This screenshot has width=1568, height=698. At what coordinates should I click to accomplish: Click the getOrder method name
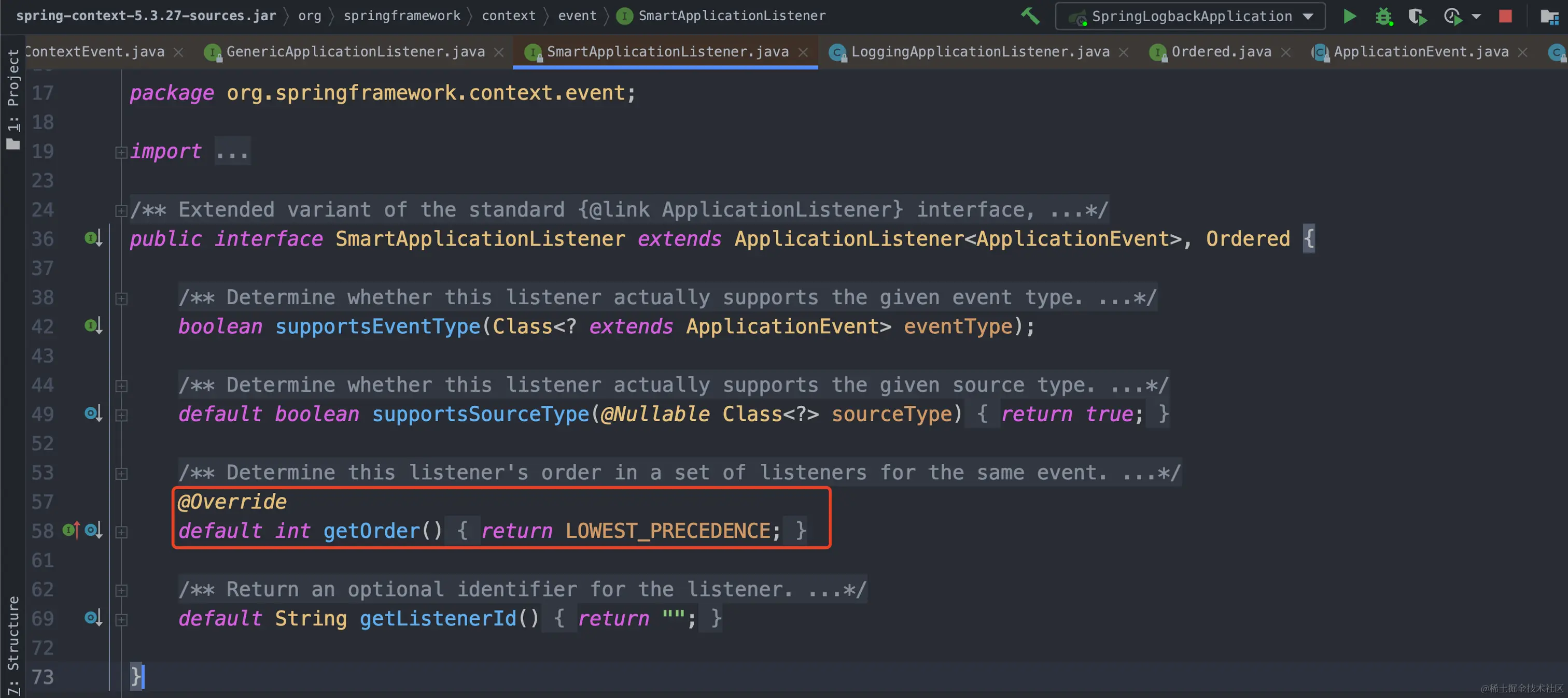click(x=371, y=531)
